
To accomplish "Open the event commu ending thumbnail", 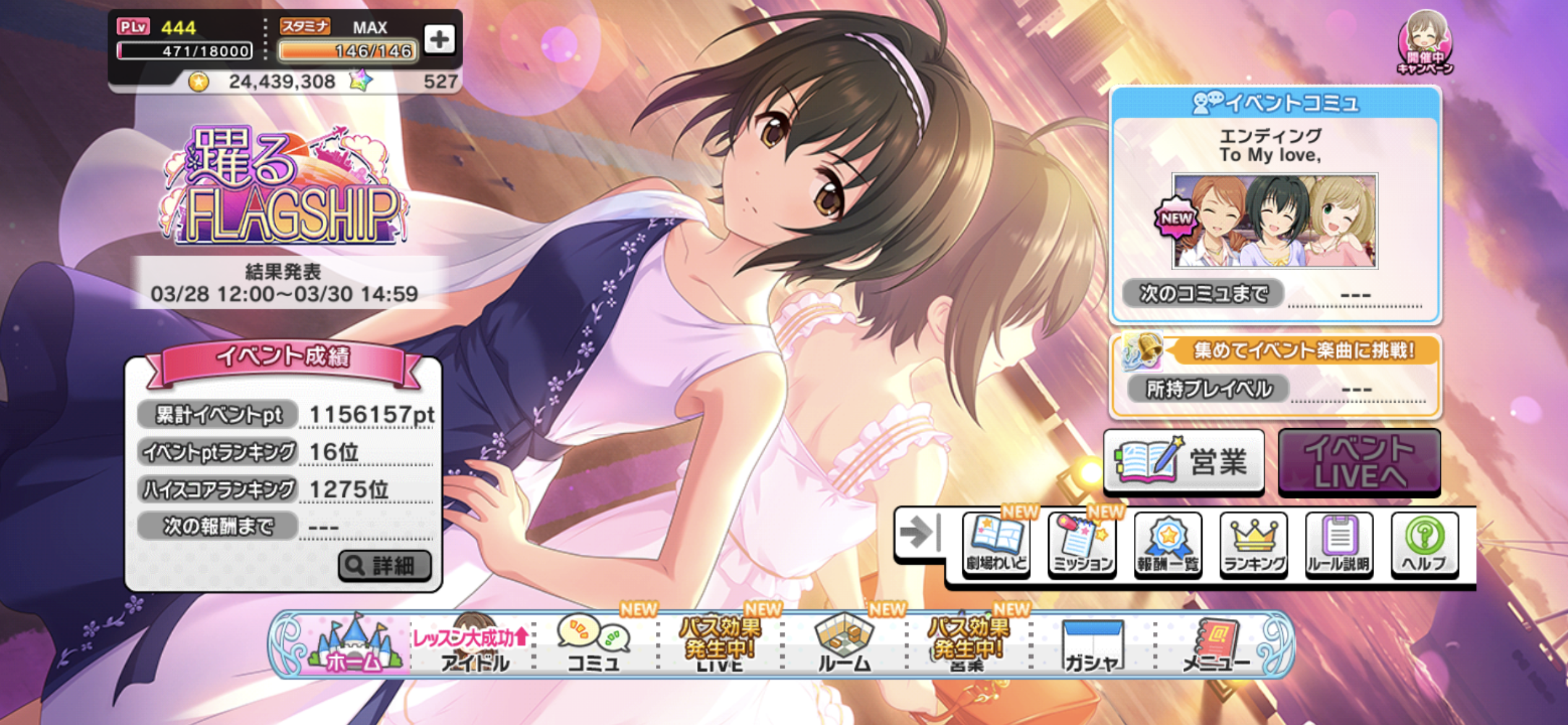I will (1274, 221).
